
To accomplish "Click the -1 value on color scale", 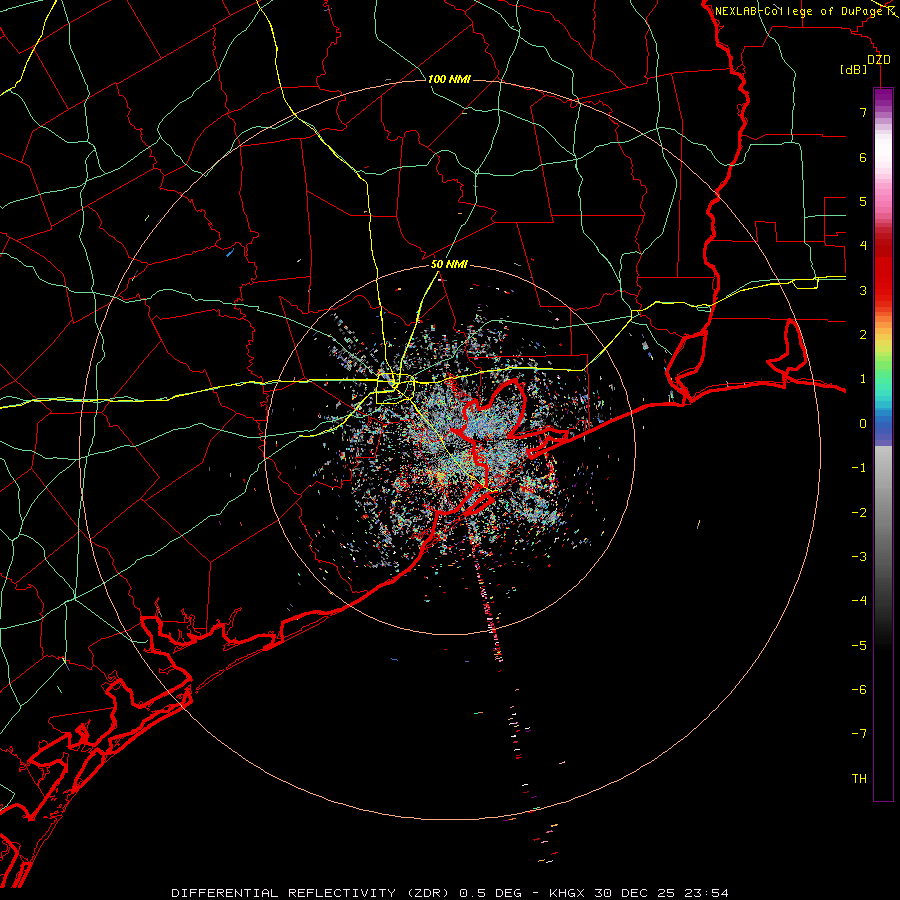I will tap(859, 468).
